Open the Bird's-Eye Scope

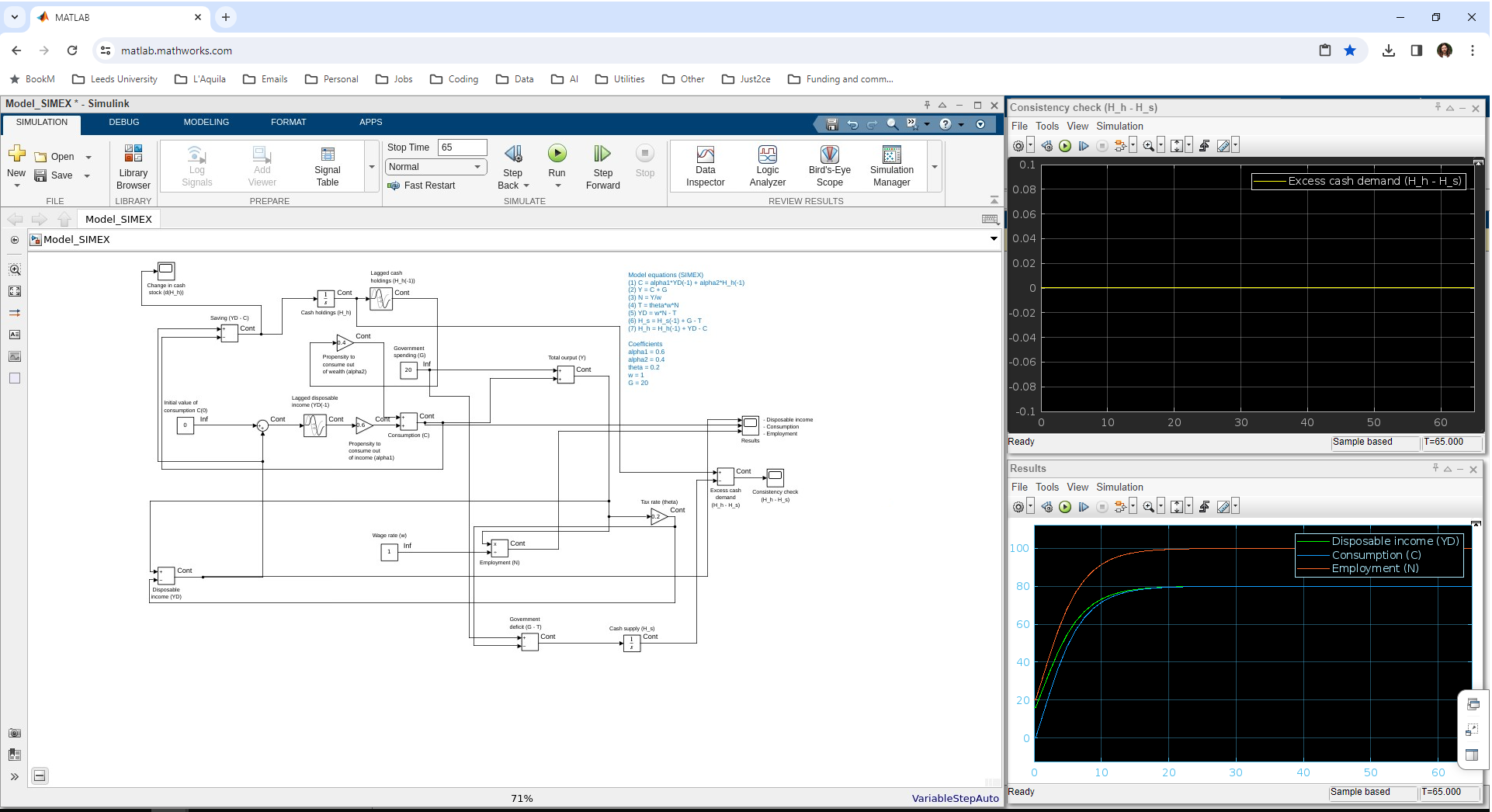(829, 166)
